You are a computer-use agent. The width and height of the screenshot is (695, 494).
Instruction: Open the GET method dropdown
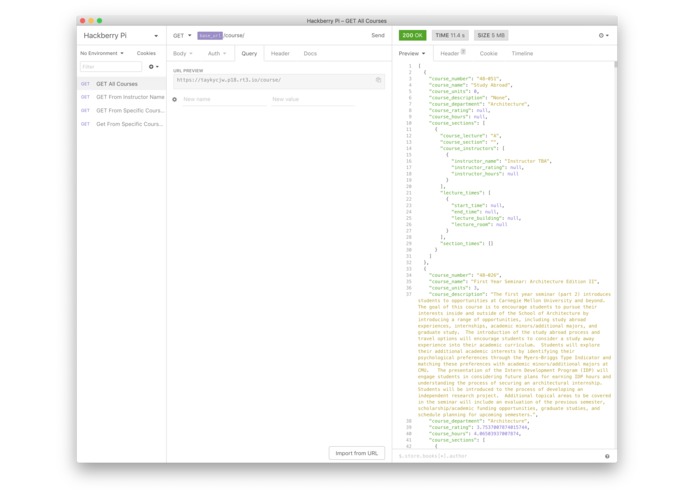[182, 35]
